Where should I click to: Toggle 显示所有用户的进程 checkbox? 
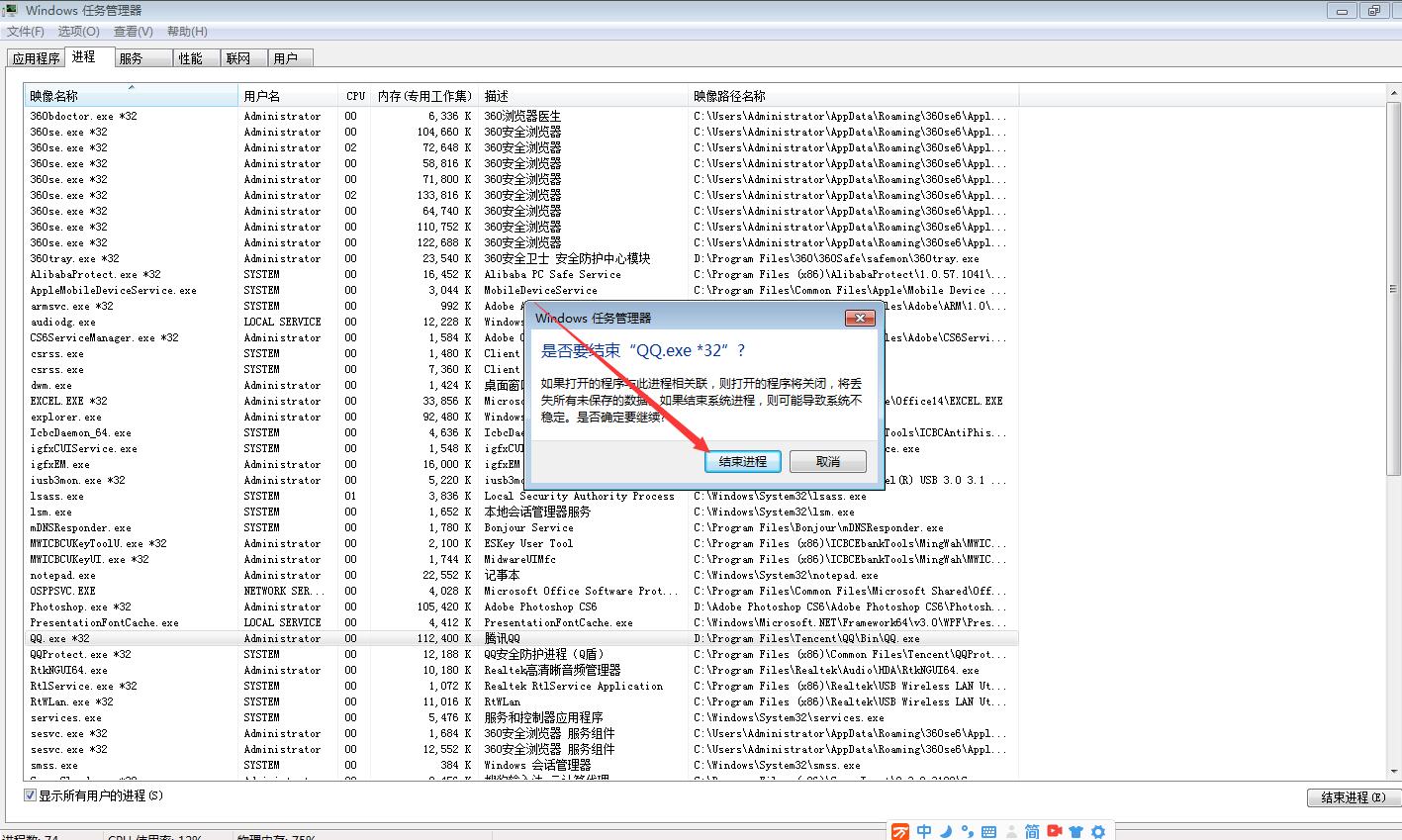coord(32,795)
